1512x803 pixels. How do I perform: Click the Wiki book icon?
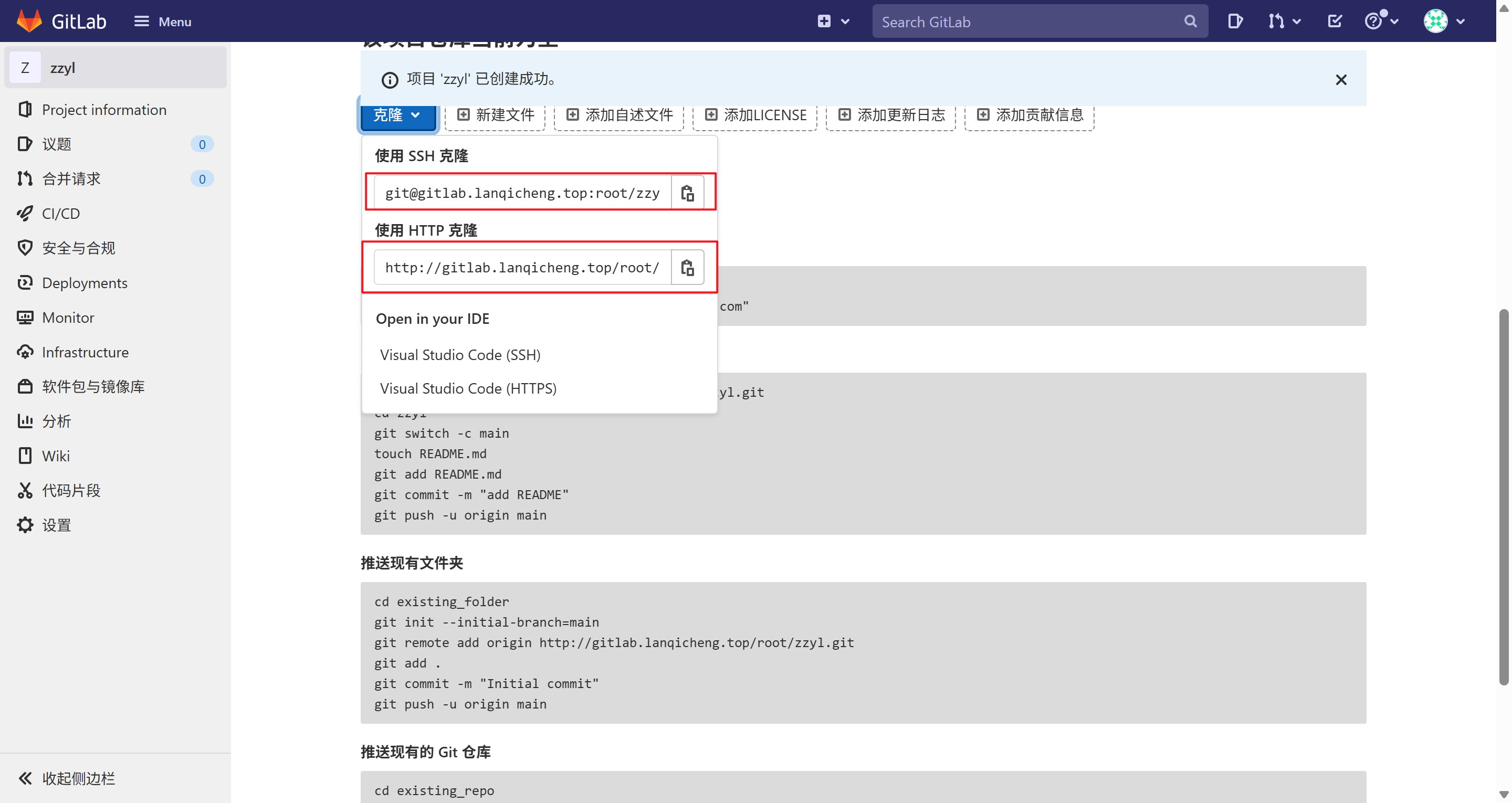(25, 456)
